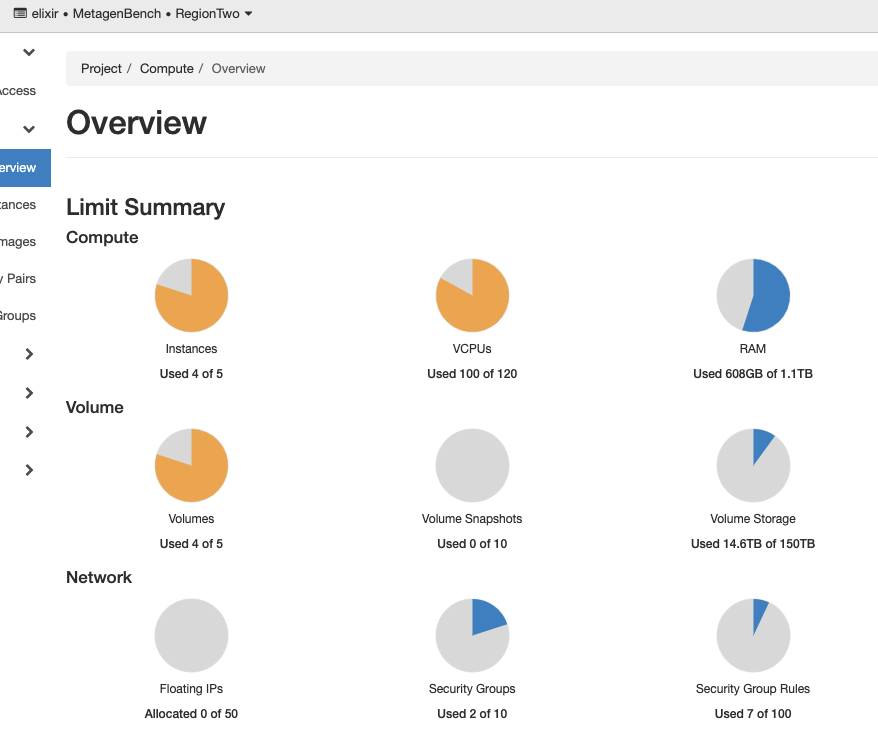878x749 pixels.
Task: Select the Overview sidebar item
Action: 25,167
